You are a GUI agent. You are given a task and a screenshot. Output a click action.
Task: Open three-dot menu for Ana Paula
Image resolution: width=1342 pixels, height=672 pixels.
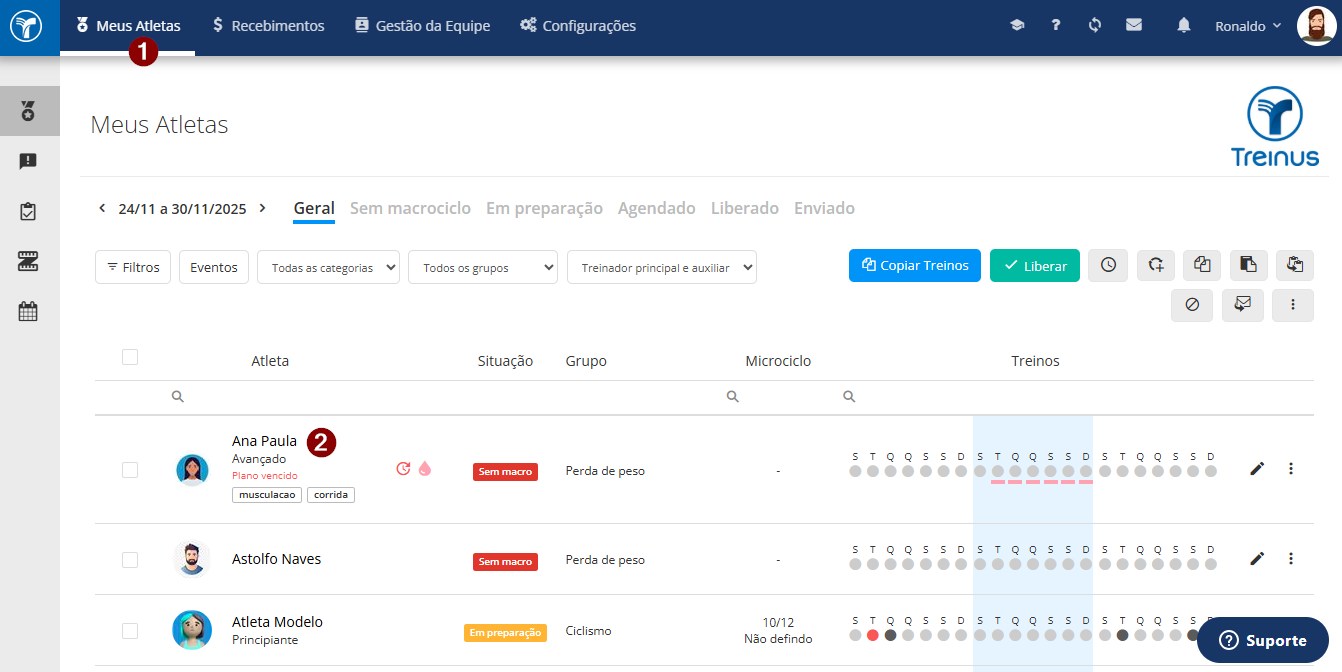coord(1291,469)
